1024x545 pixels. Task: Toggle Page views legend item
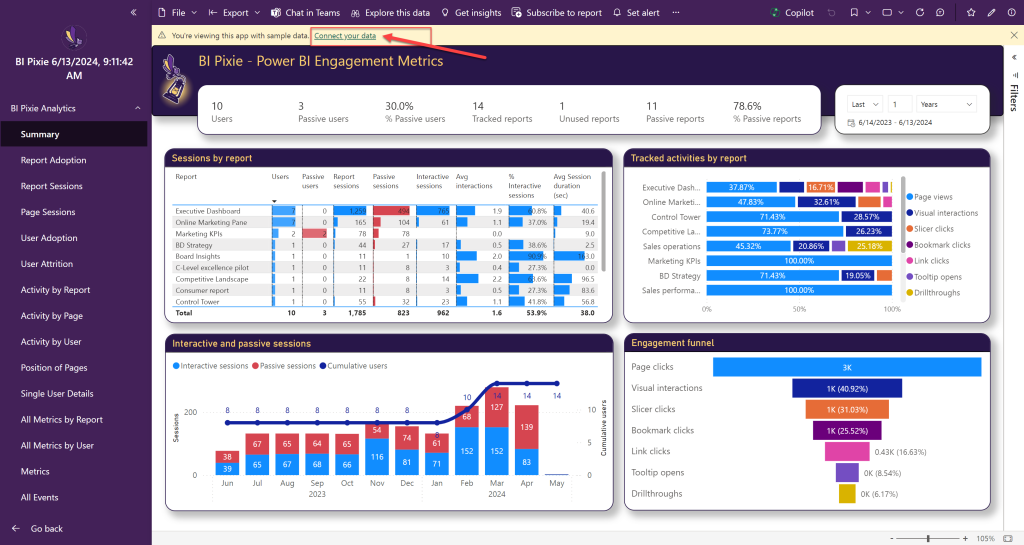(934, 197)
